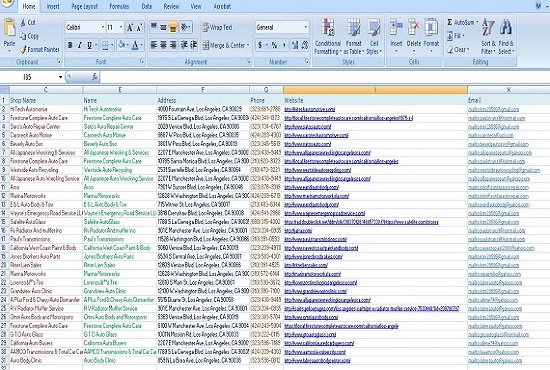Open Clipboard group dialog launcher

(x=59, y=61)
